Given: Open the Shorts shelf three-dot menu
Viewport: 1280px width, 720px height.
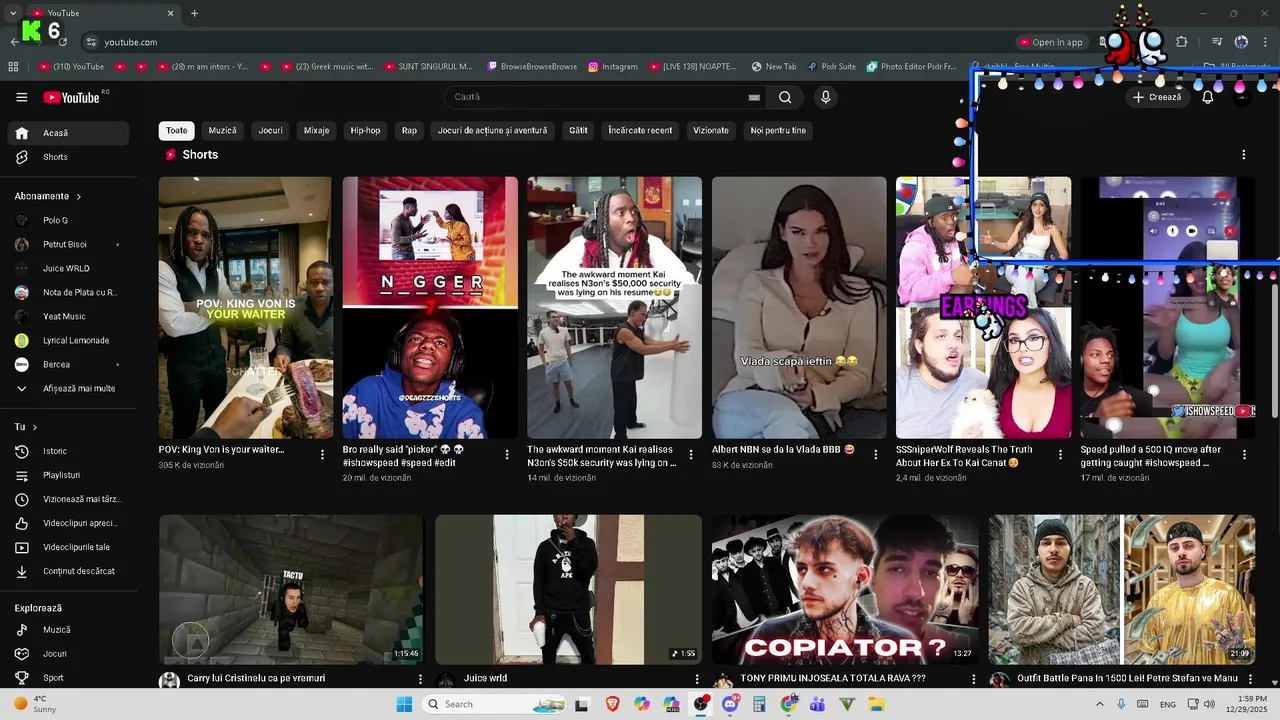Looking at the screenshot, I should pyautogui.click(x=1244, y=155).
